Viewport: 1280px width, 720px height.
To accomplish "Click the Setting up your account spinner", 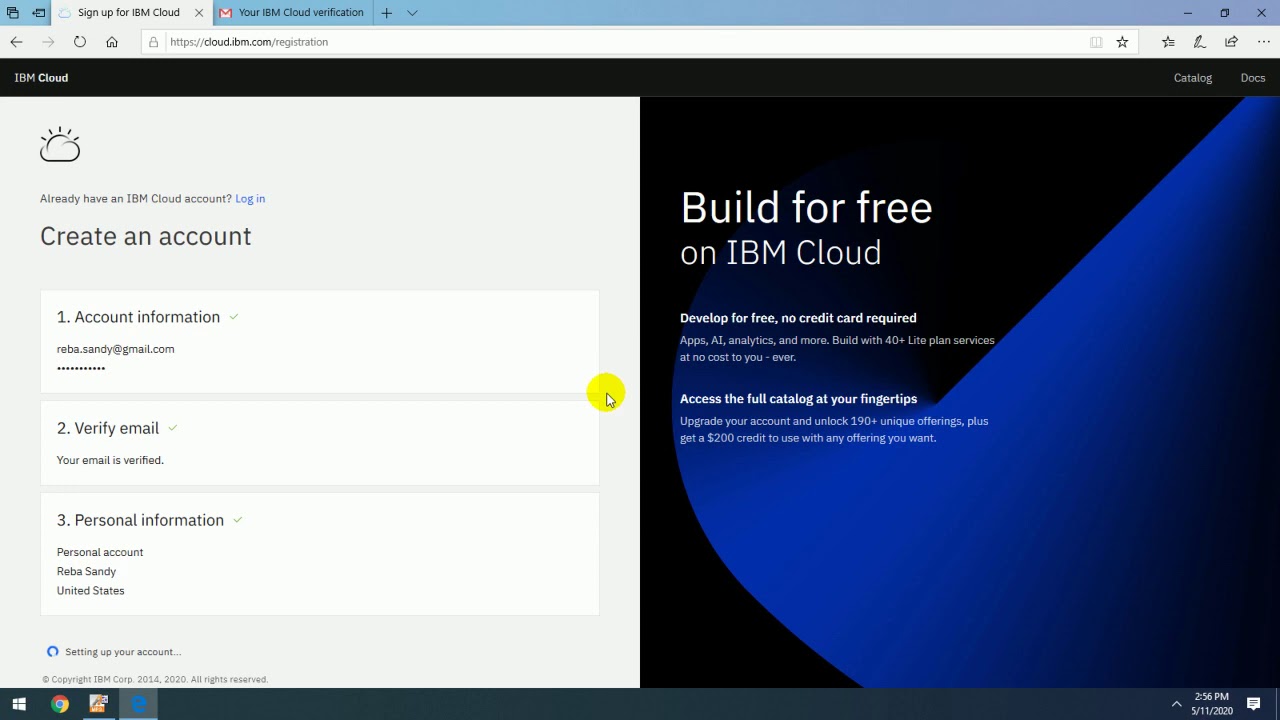I will [53, 652].
